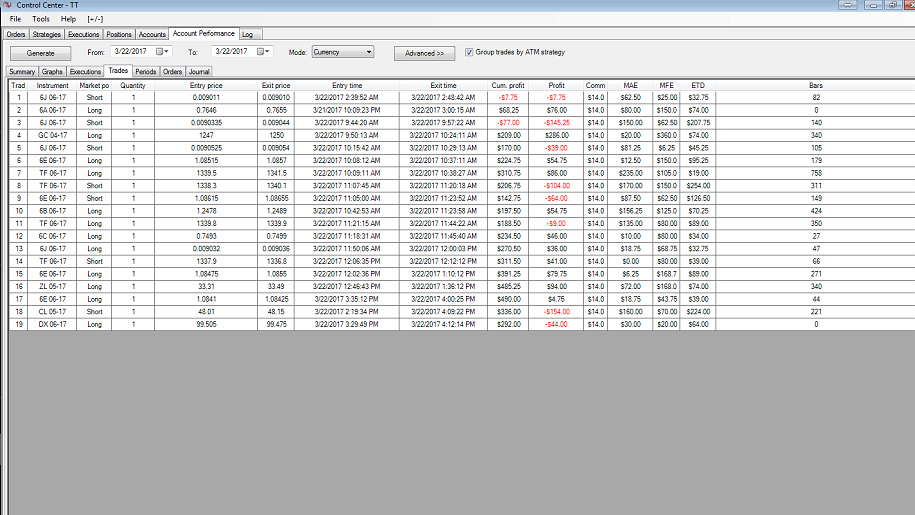Open the To date calendar picker
This screenshot has height=515, width=915.
point(263,51)
